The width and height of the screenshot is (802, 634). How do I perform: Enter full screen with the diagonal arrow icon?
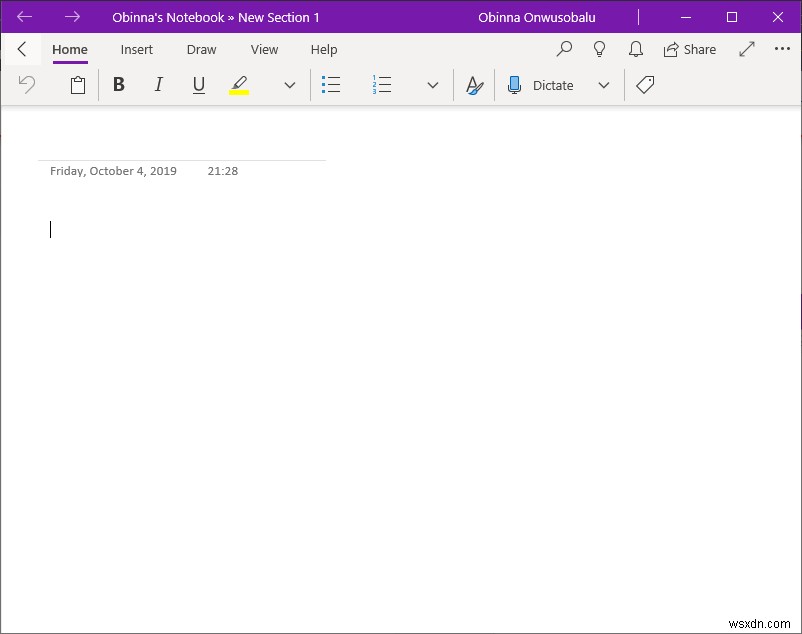tap(746, 49)
